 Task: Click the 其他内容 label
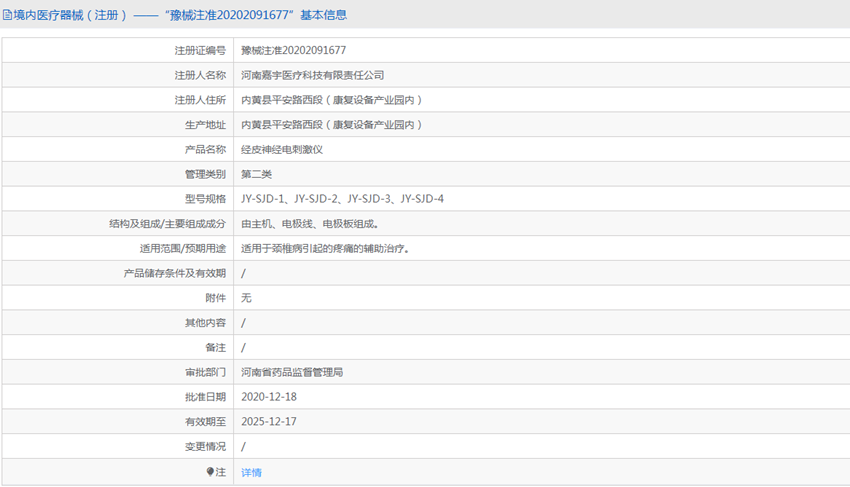click(205, 323)
